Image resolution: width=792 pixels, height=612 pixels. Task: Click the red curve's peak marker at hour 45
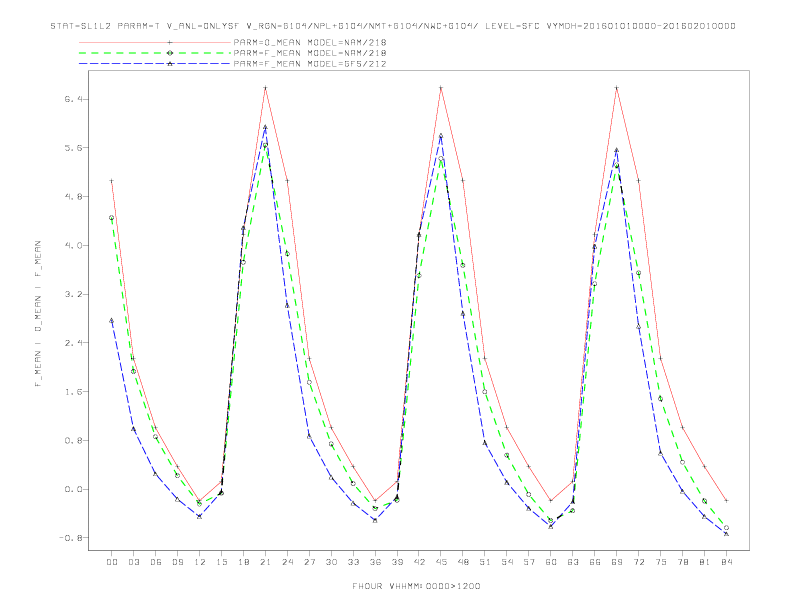441,88
